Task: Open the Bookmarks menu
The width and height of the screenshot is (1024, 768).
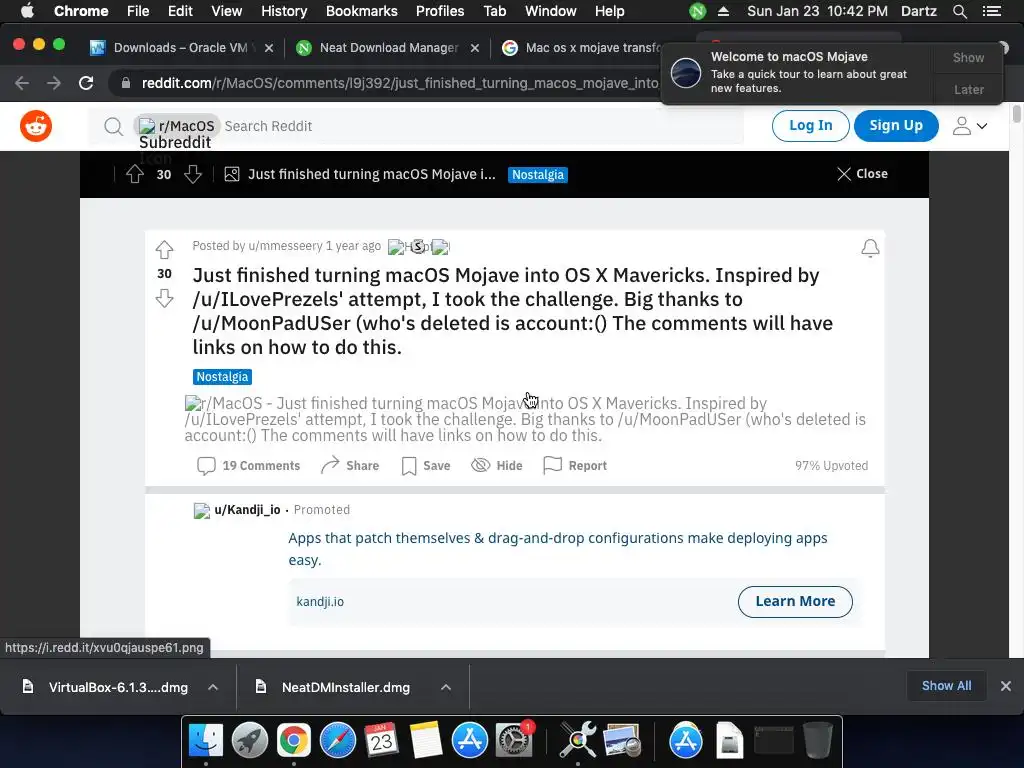Action: (361, 11)
